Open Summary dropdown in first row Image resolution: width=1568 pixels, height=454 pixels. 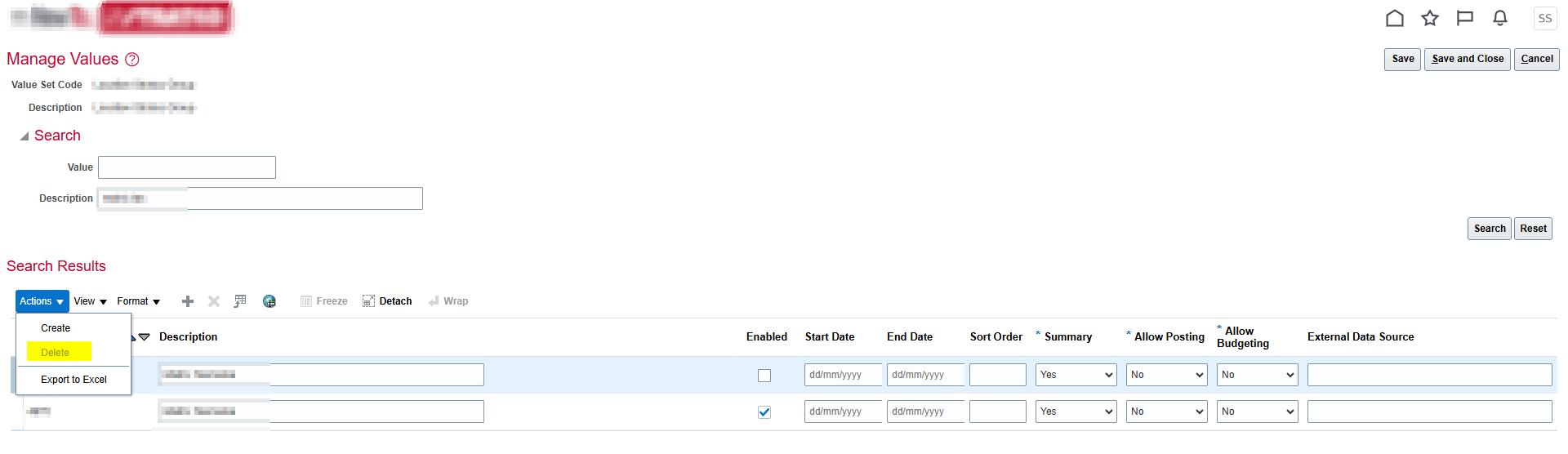(x=1076, y=375)
